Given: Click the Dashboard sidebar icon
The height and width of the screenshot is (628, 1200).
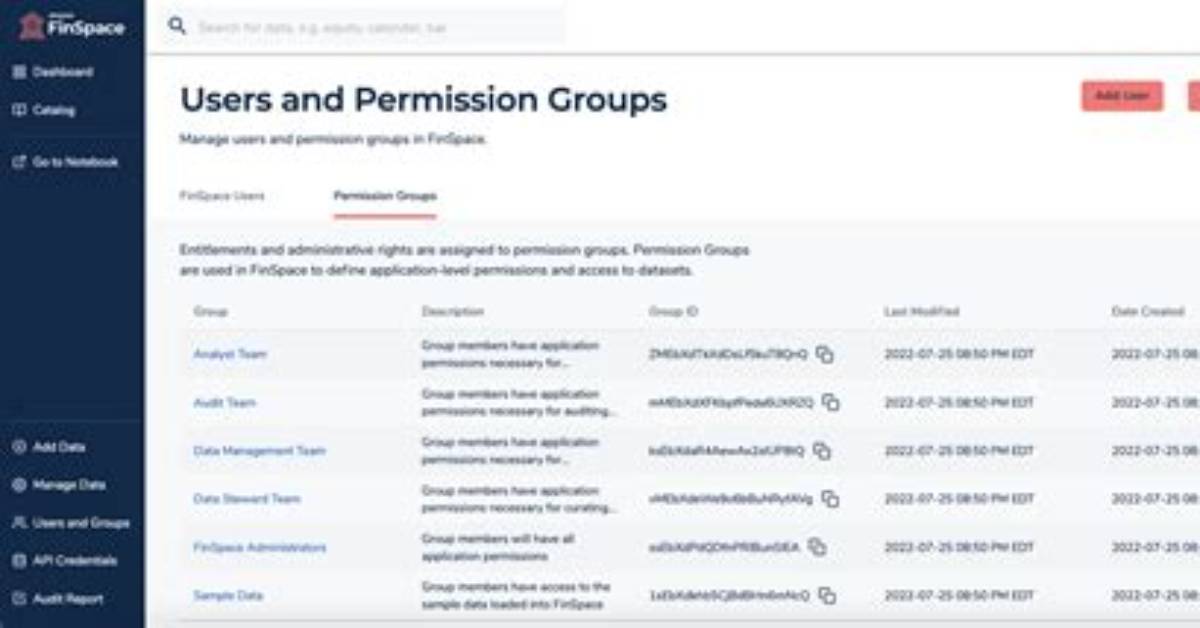Looking at the screenshot, I should [x=19, y=72].
